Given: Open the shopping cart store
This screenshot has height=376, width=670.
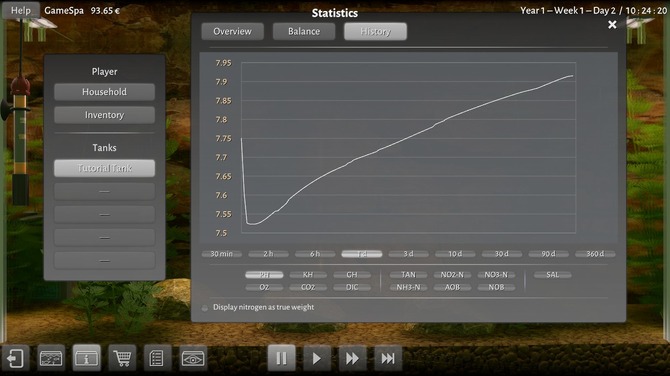Looking at the screenshot, I should (x=122, y=358).
